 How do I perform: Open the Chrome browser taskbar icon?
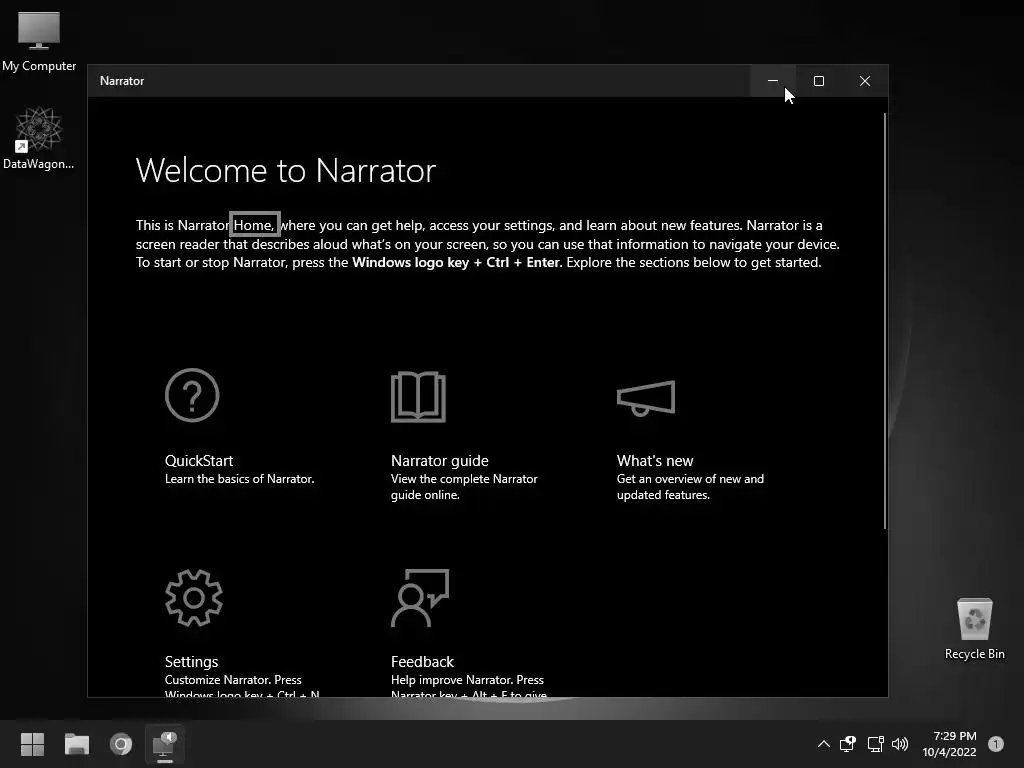point(121,744)
